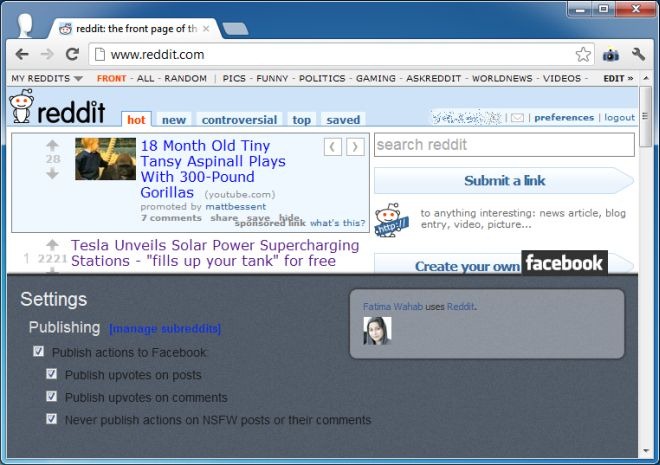Open a new tab button
The image size is (660, 465).
(x=235, y=29)
